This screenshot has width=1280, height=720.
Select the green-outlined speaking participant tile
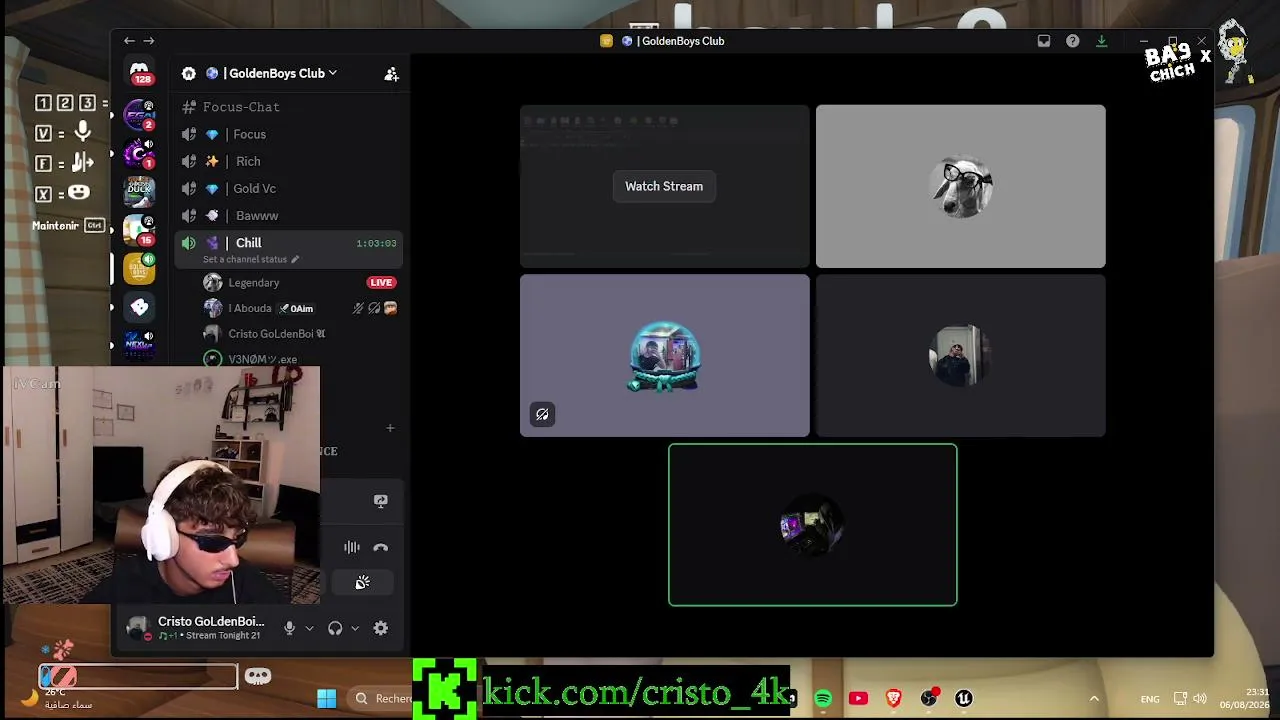pyautogui.click(x=813, y=525)
